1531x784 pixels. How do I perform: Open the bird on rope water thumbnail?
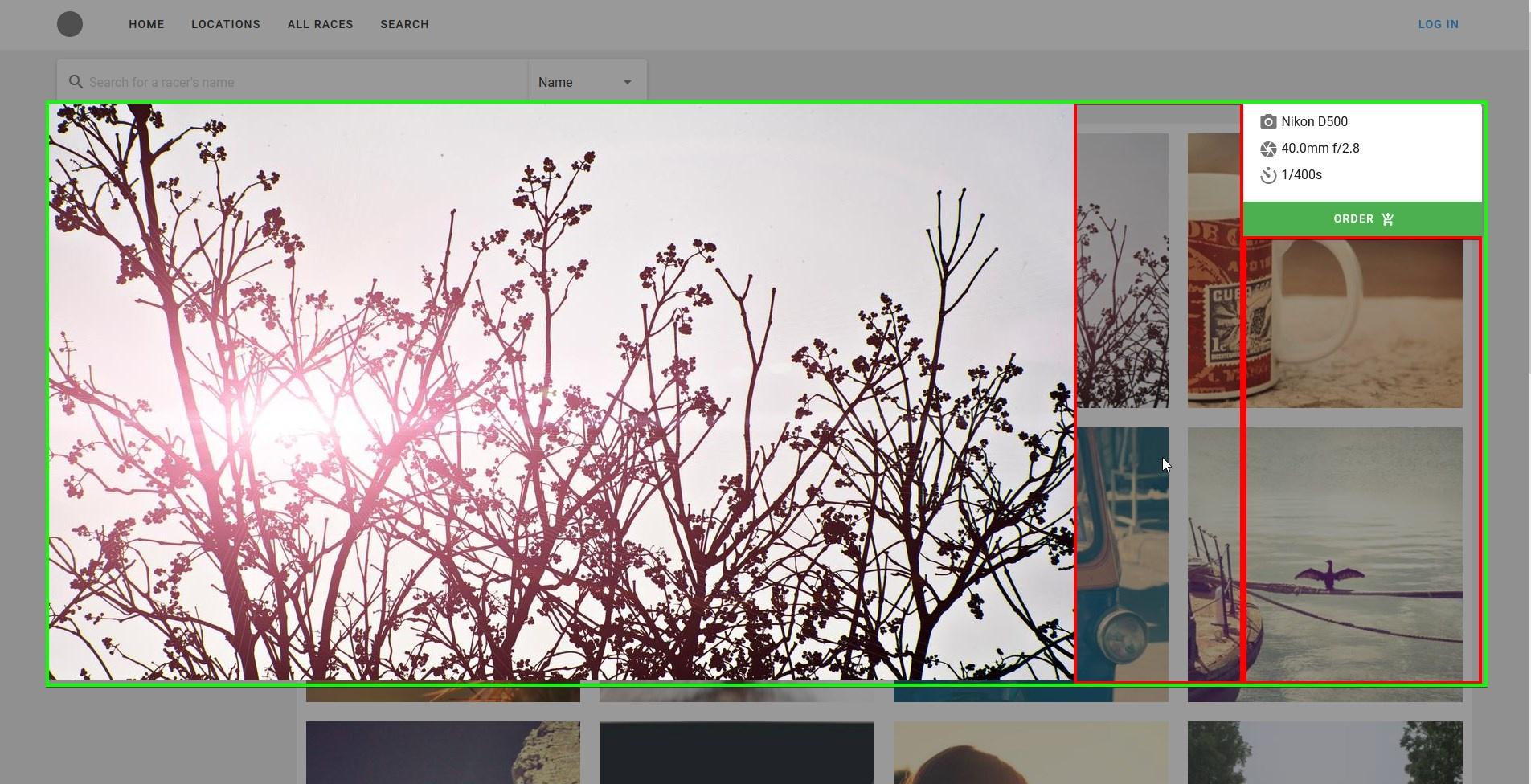point(1325,564)
